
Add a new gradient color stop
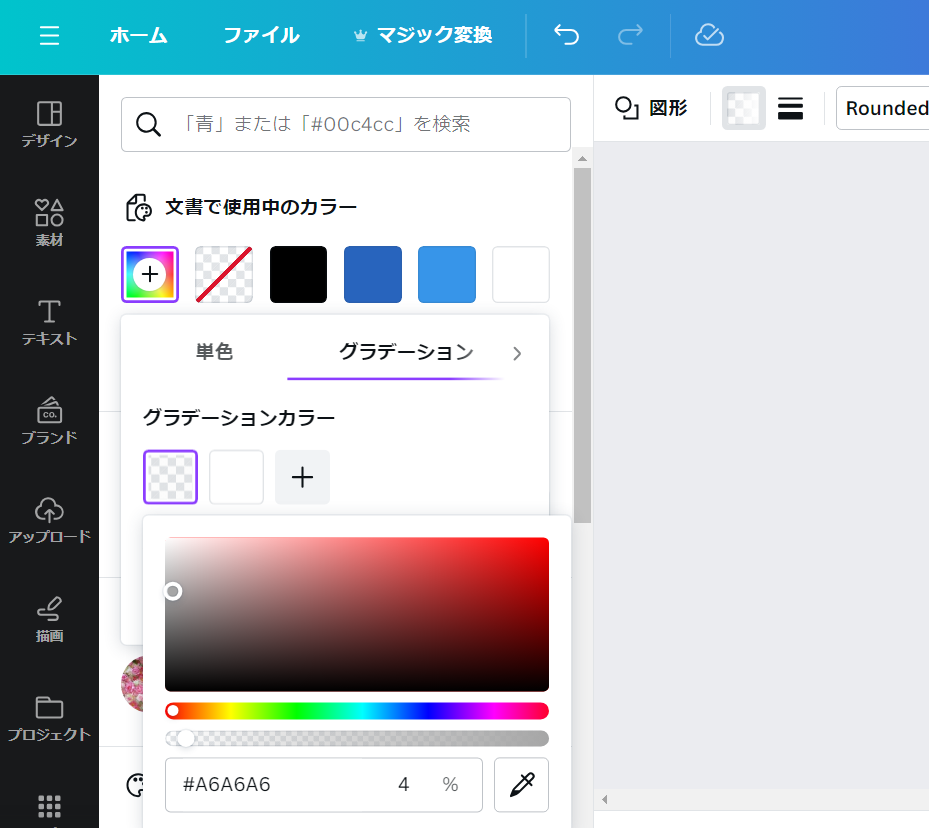(x=302, y=477)
